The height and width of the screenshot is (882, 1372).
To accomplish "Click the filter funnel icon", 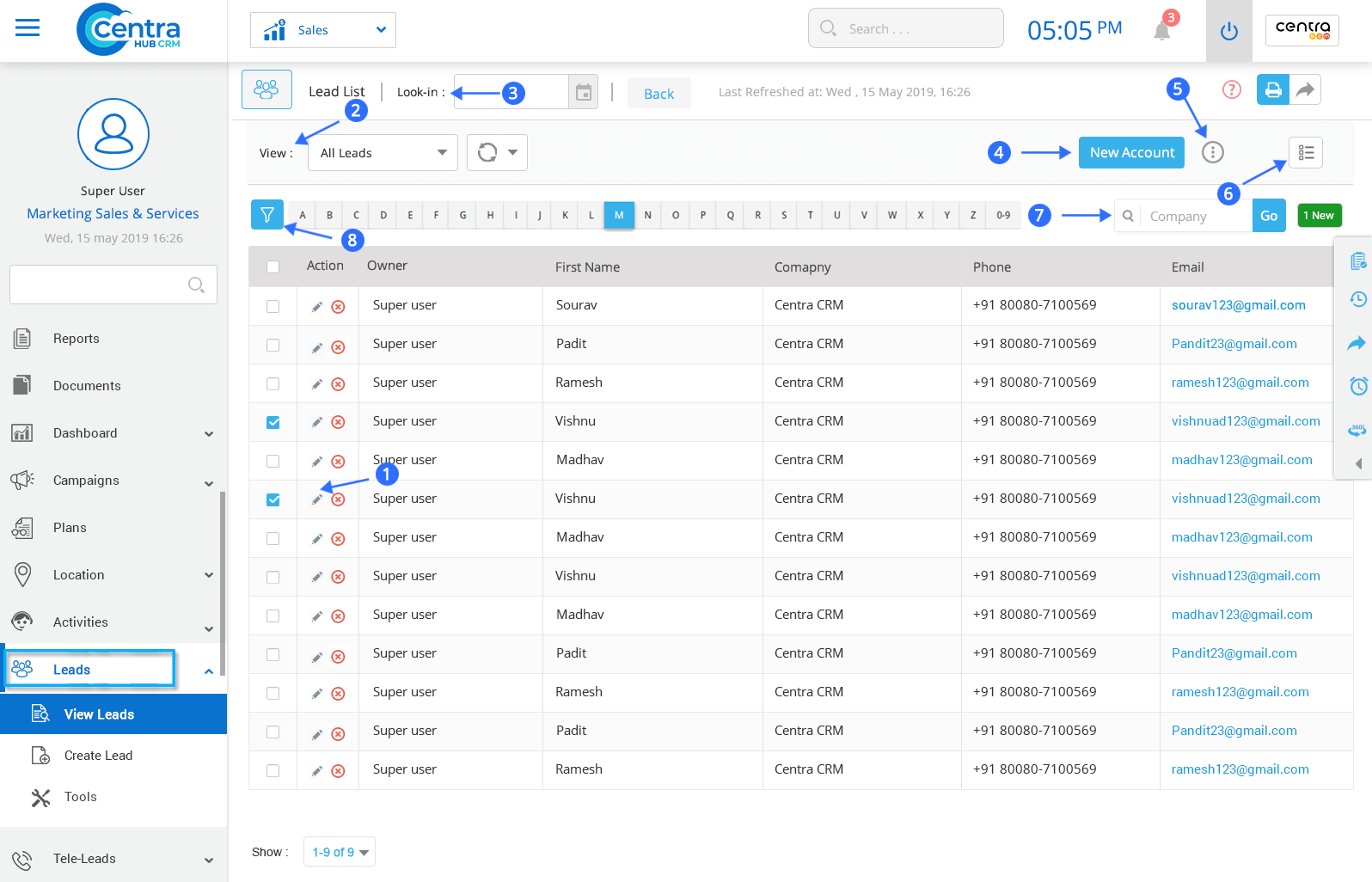I will tap(267, 215).
